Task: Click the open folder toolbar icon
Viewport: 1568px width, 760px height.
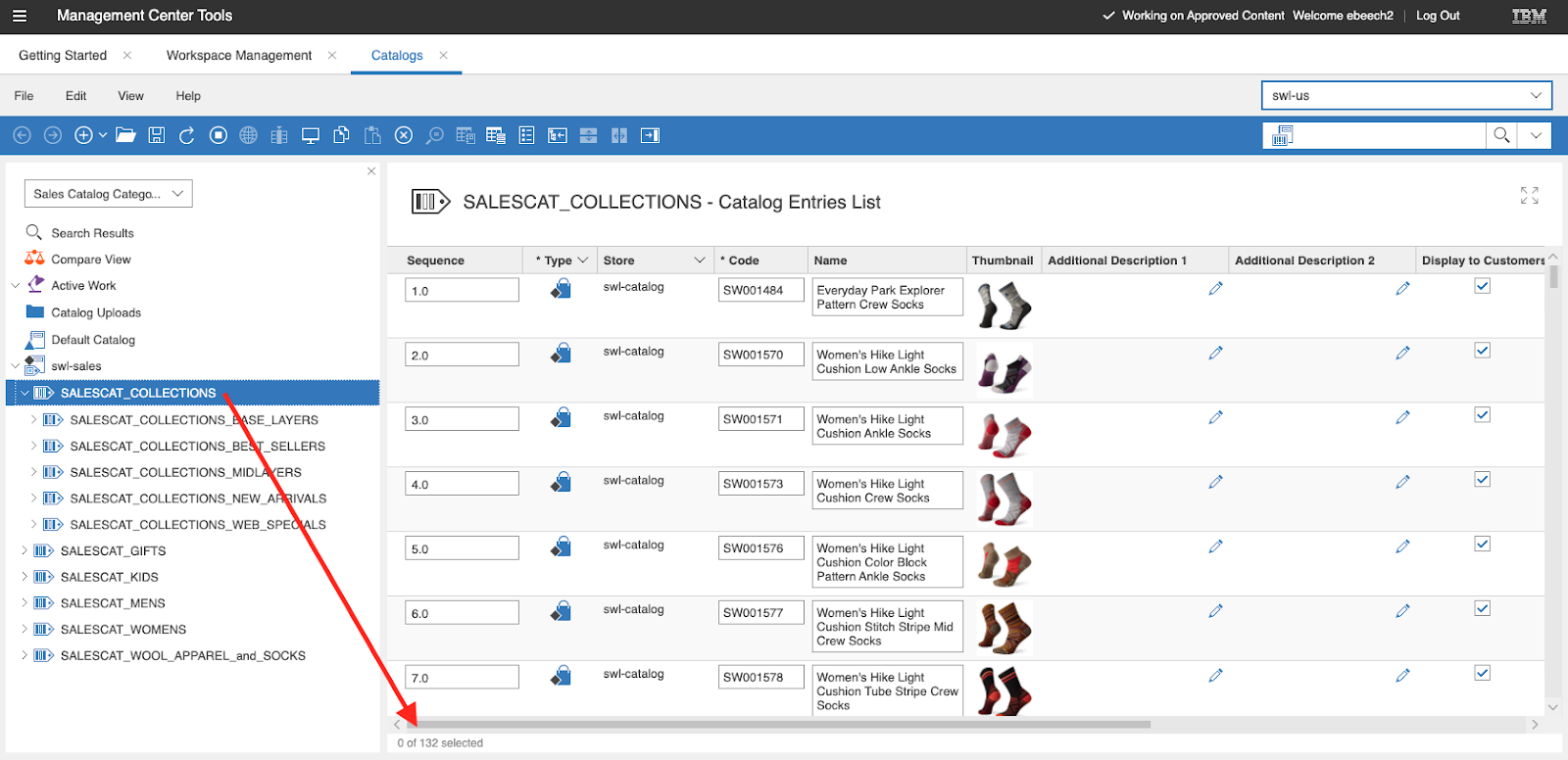Action: tap(125, 135)
